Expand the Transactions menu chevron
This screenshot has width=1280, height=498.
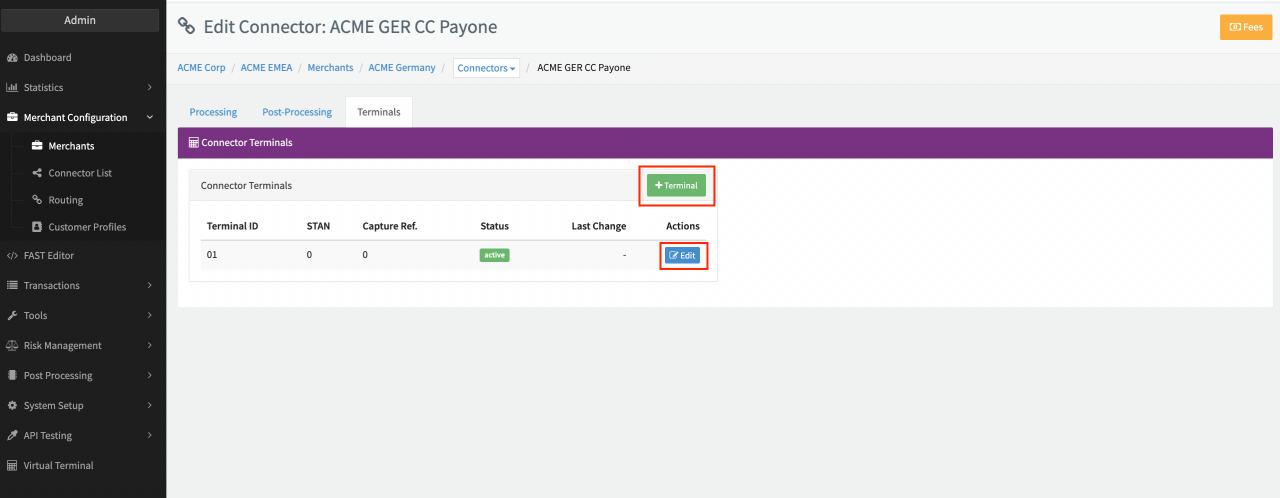click(x=149, y=286)
